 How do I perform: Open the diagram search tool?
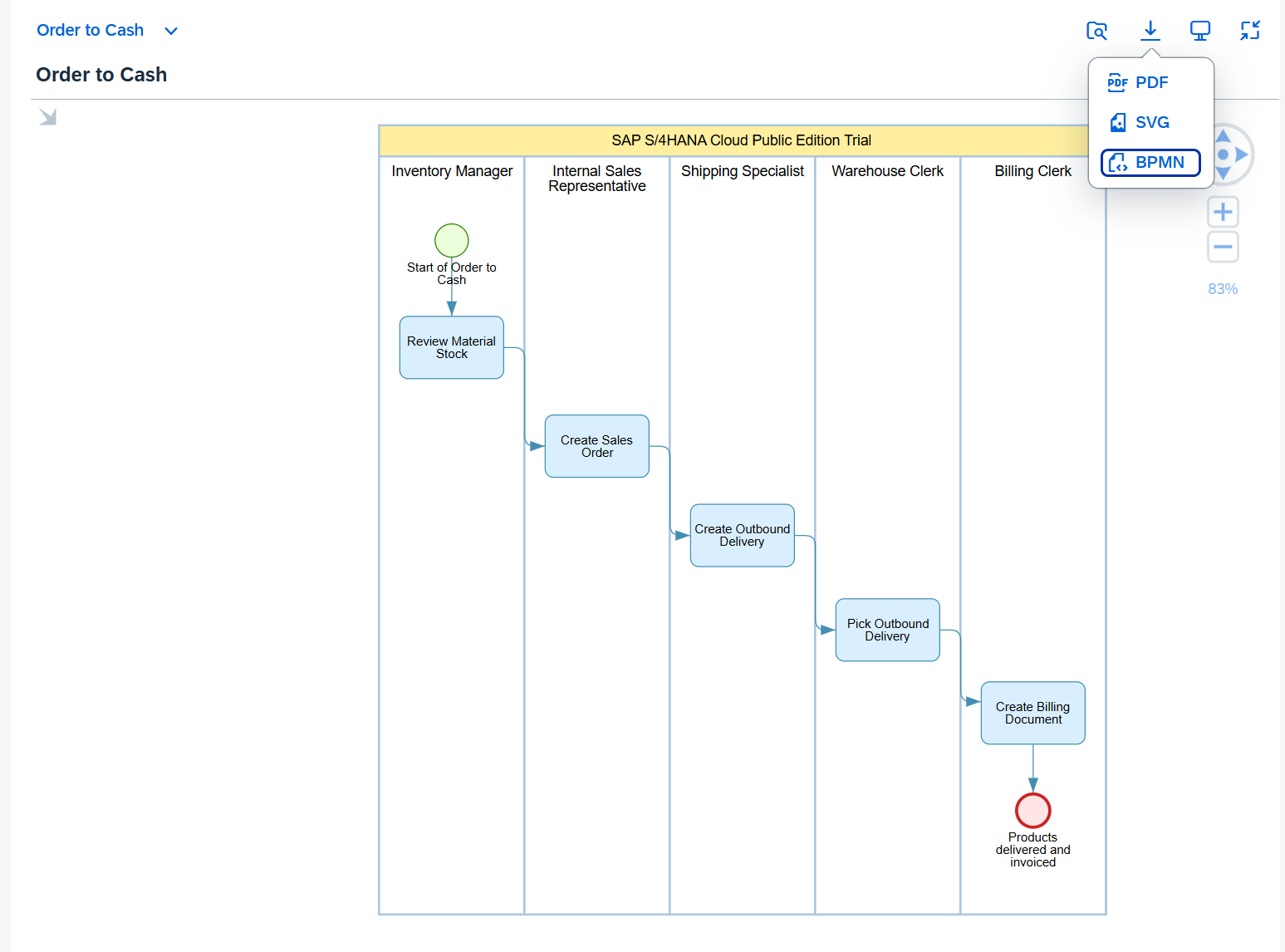pos(1096,30)
